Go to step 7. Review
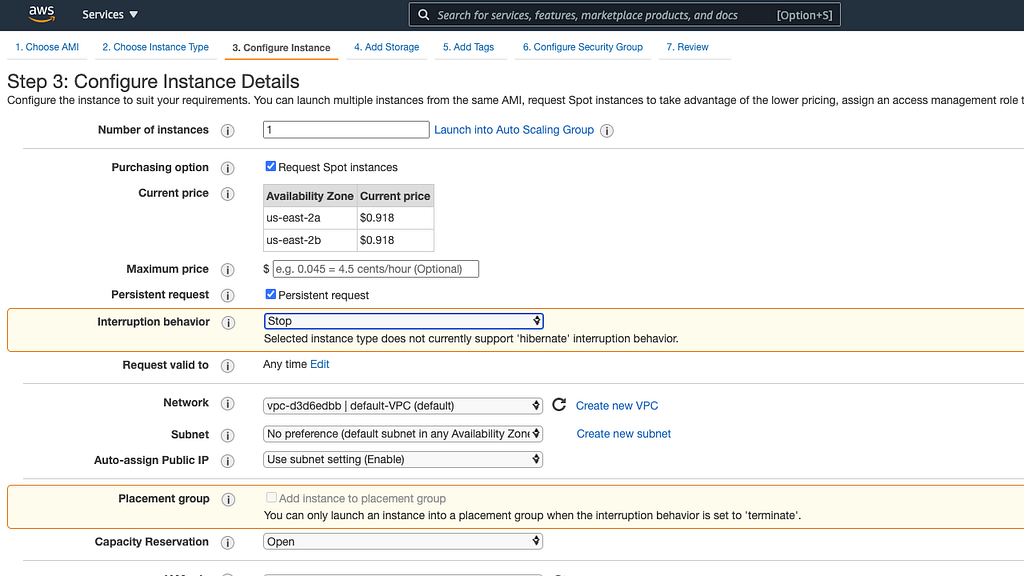The height and width of the screenshot is (576, 1024). click(x=687, y=47)
